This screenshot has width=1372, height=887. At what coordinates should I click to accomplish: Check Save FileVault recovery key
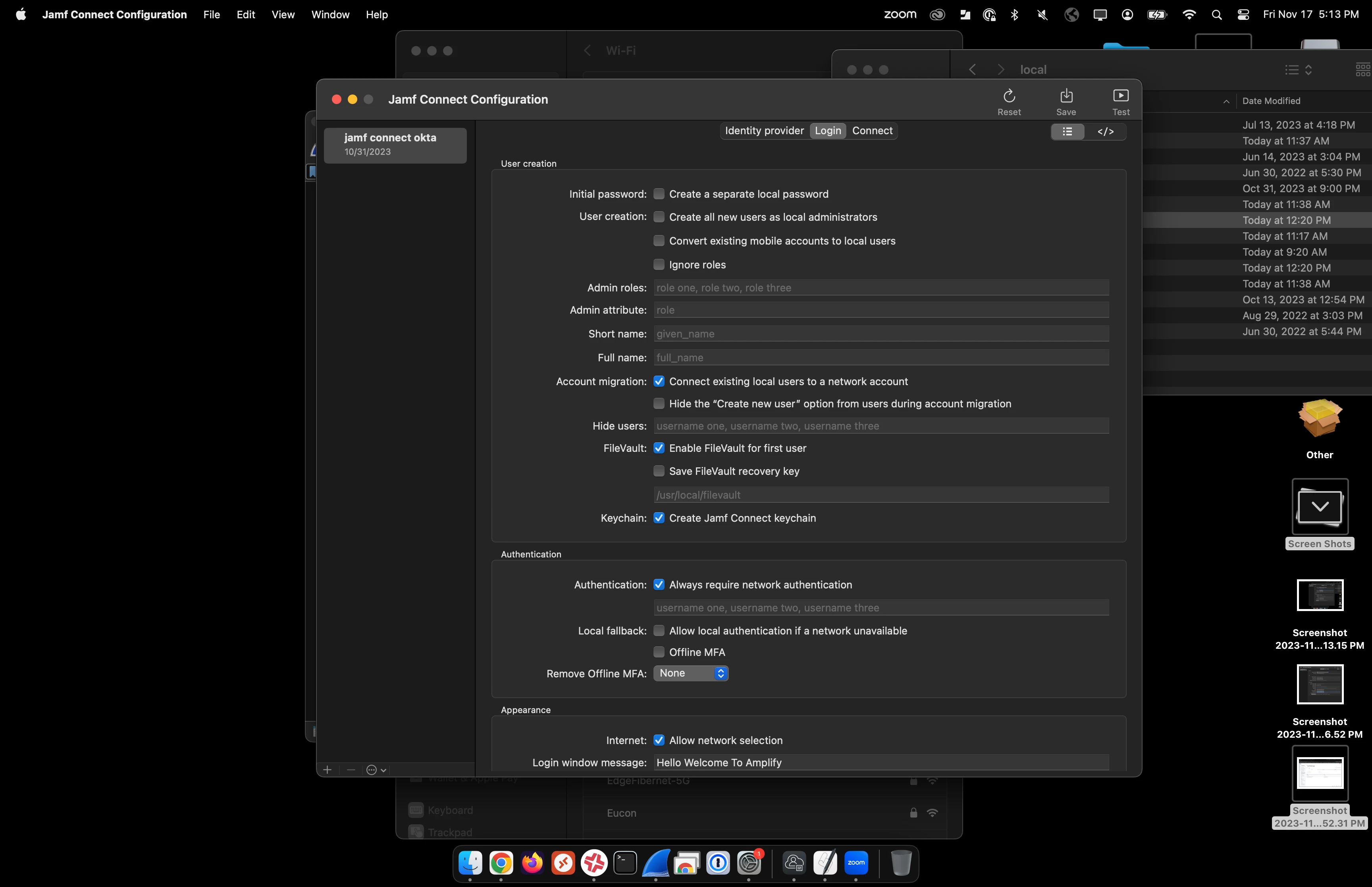[659, 470]
